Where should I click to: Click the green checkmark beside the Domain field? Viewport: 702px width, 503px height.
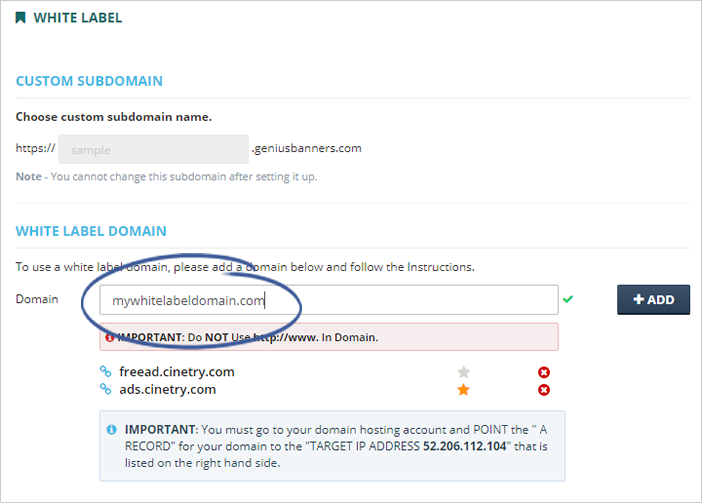click(x=568, y=299)
